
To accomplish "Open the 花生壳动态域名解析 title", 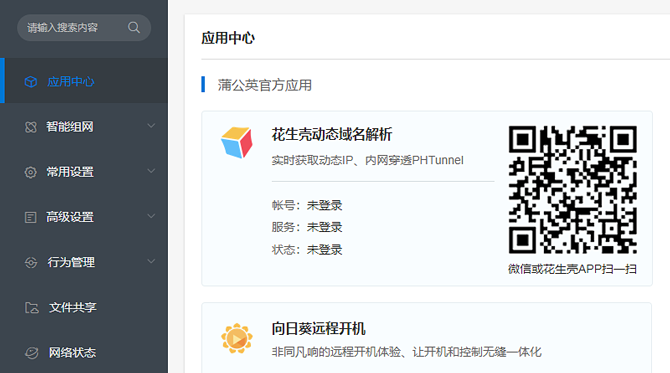I will 332,134.
